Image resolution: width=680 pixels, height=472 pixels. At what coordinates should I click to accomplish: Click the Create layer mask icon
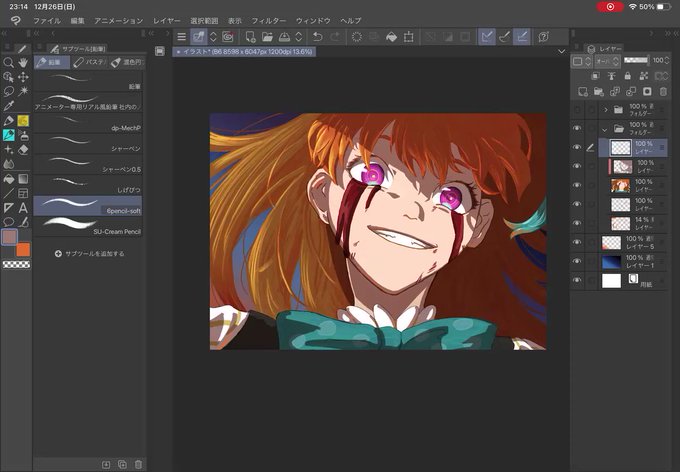click(x=647, y=92)
